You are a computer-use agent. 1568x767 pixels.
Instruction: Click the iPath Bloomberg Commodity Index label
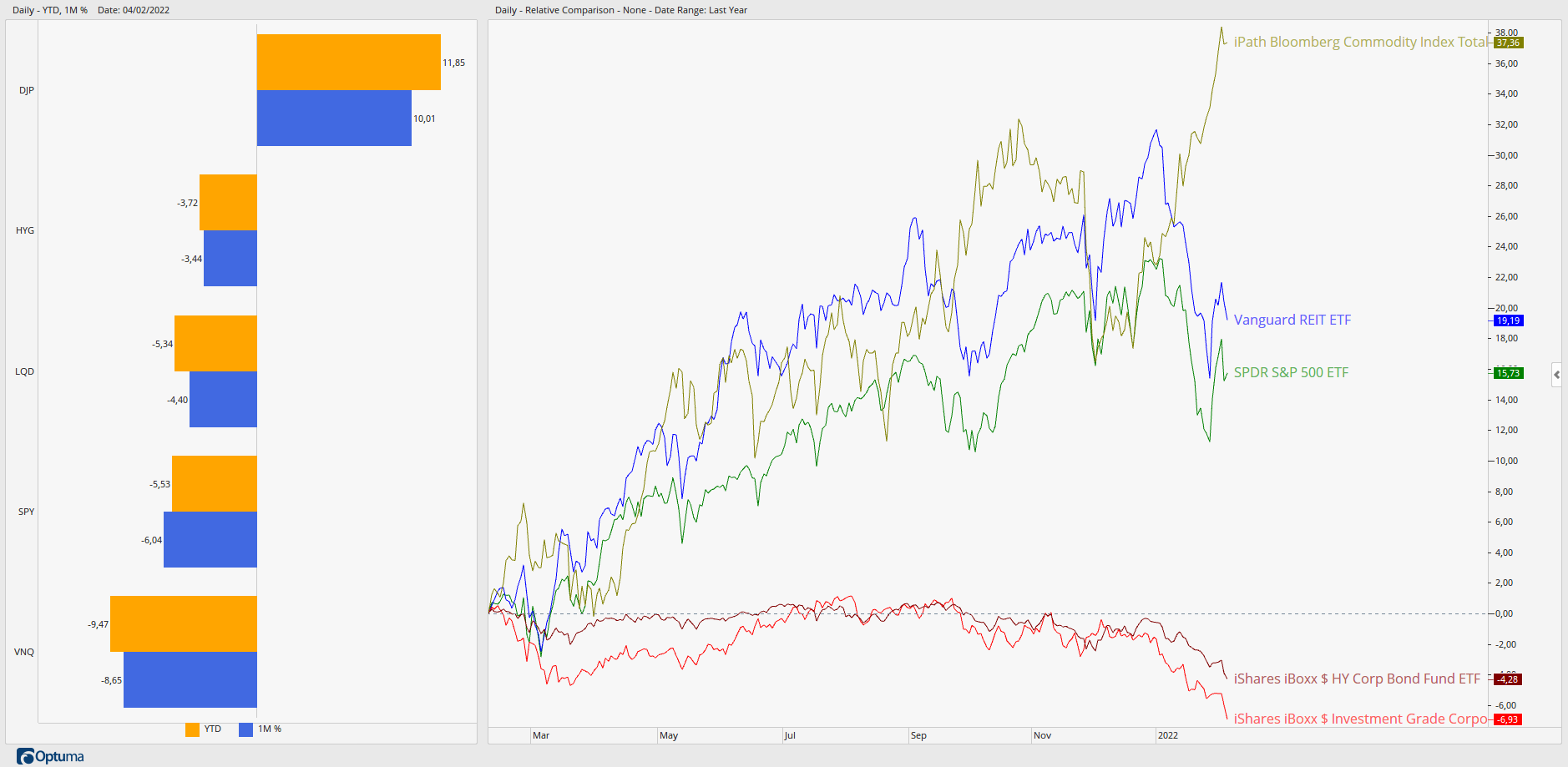1360,42
